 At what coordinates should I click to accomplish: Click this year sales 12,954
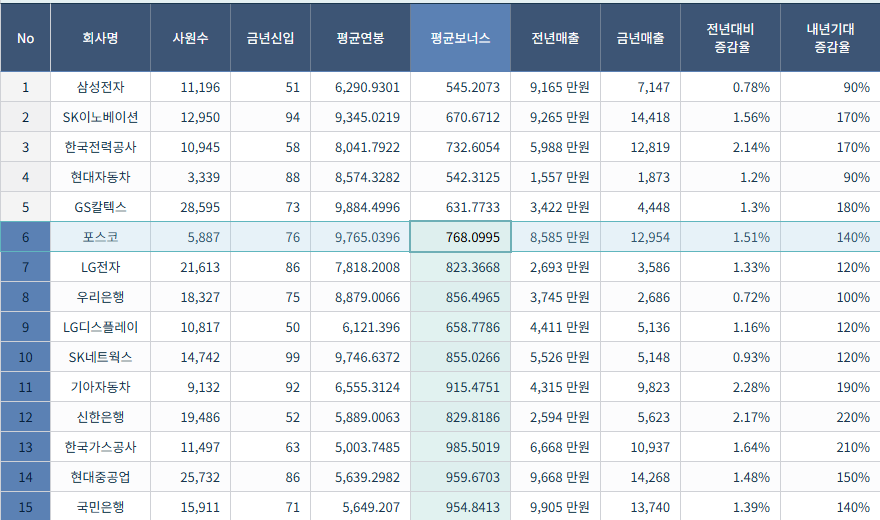click(x=640, y=237)
